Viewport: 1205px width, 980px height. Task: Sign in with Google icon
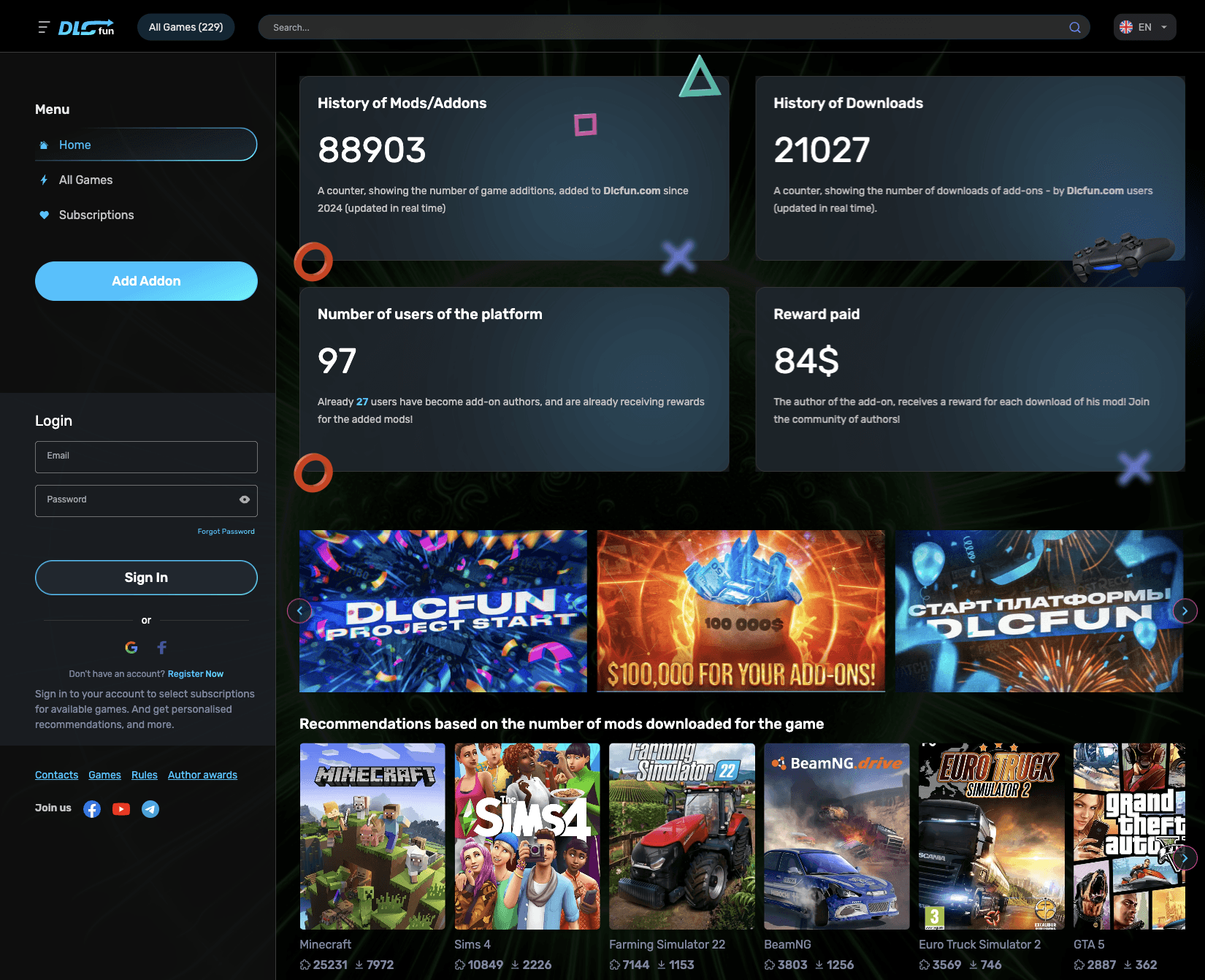[131, 647]
